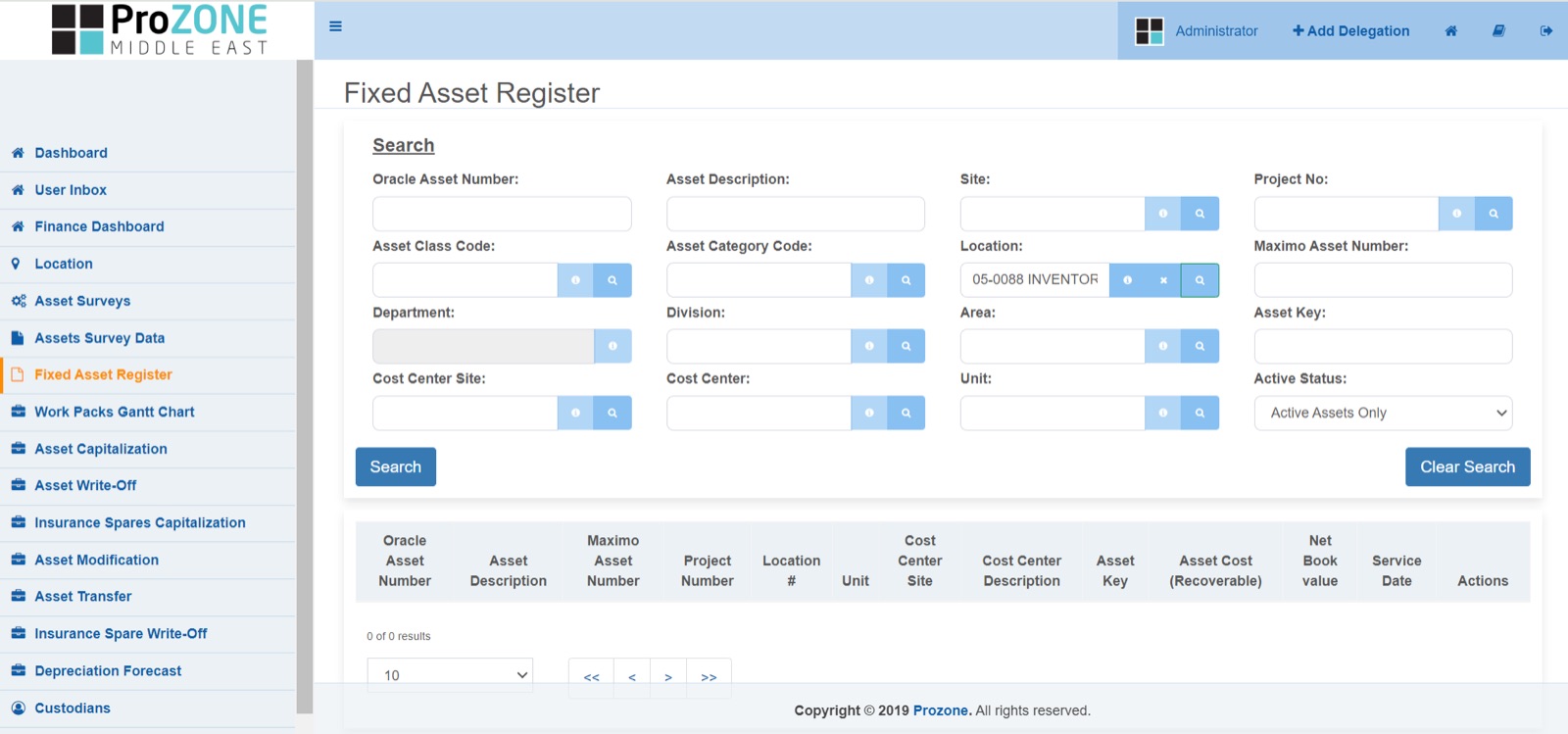This screenshot has width=1568, height=734.
Task: Click the Location field search icon
Action: point(1200,280)
